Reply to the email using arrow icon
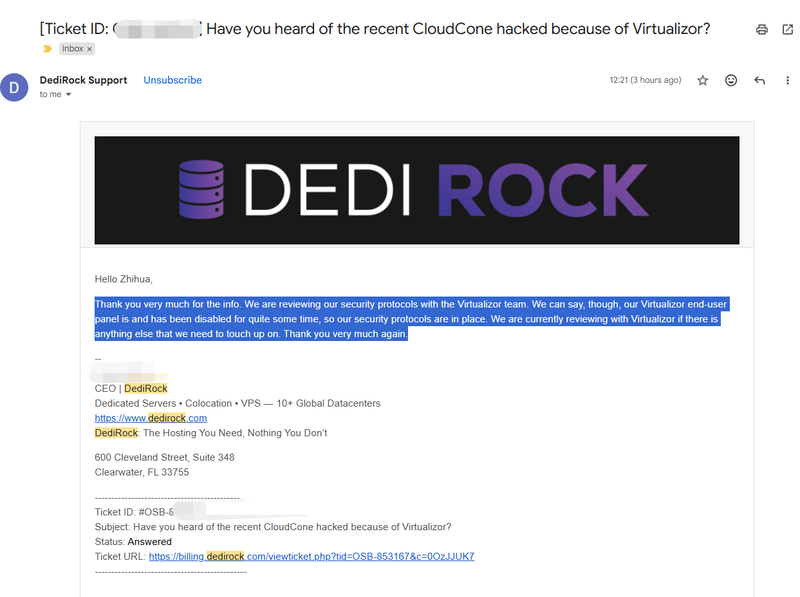Screen dimensions: 800x597 (759, 80)
